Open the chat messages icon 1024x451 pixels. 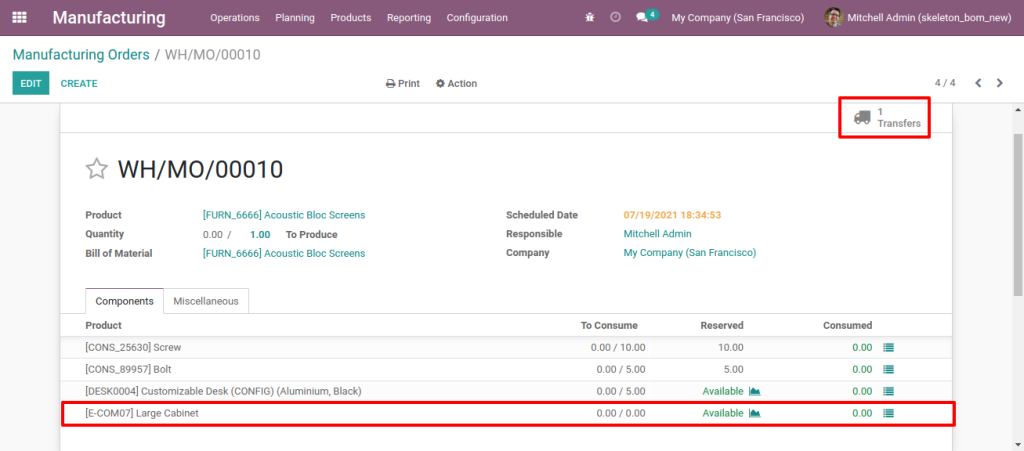coord(643,18)
